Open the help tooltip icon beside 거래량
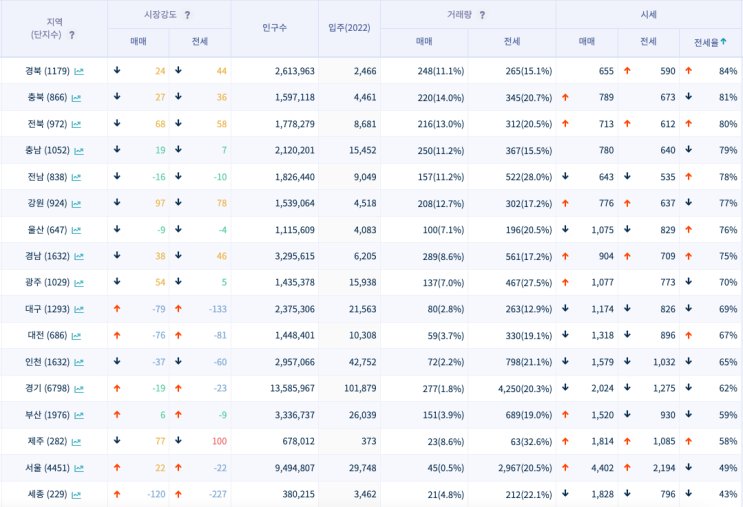The height and width of the screenshot is (507, 743). [x=482, y=15]
